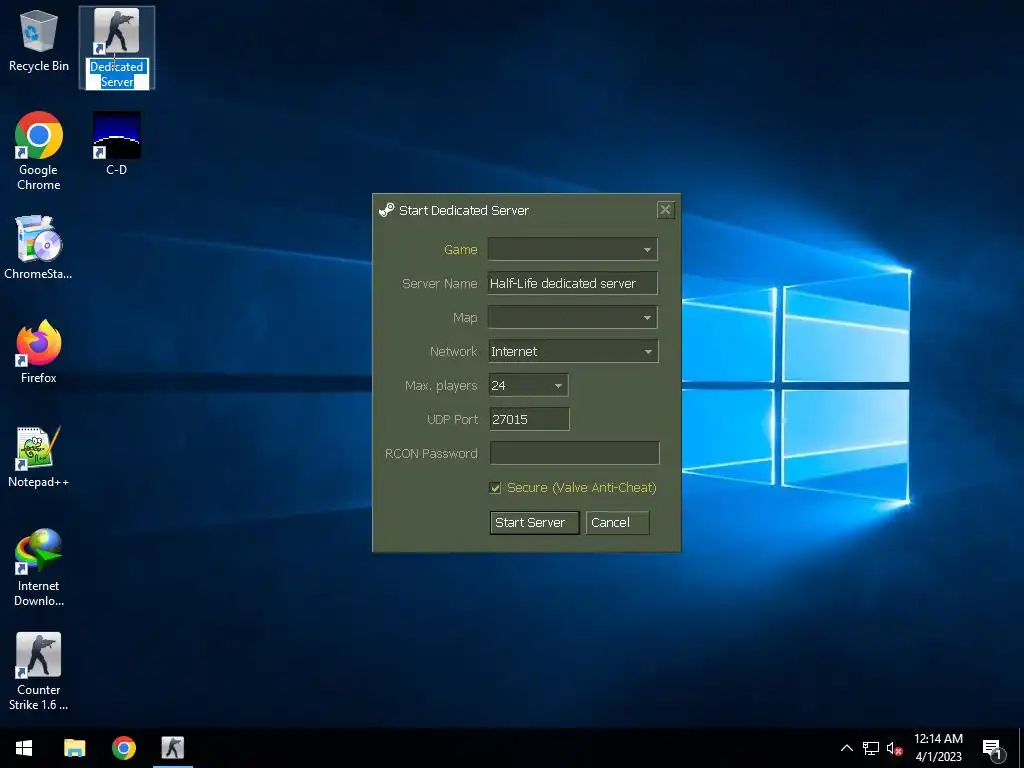The image size is (1024, 768).
Task: Click the Cancel button
Action: [x=617, y=522]
